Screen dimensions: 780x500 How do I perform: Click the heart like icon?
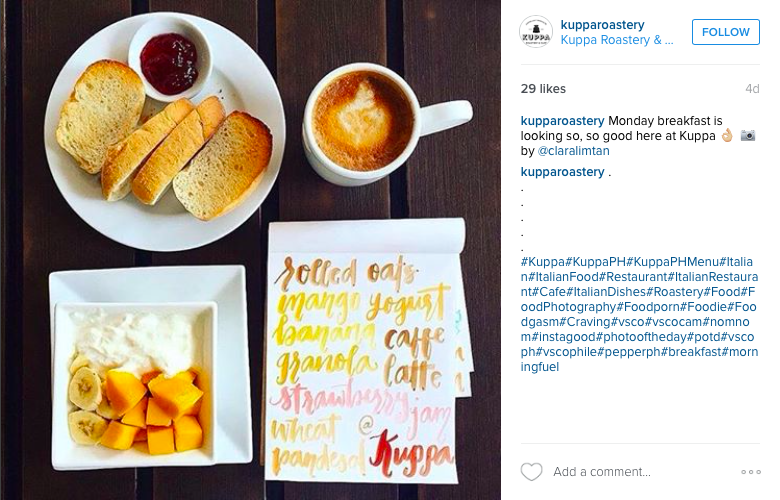click(531, 472)
